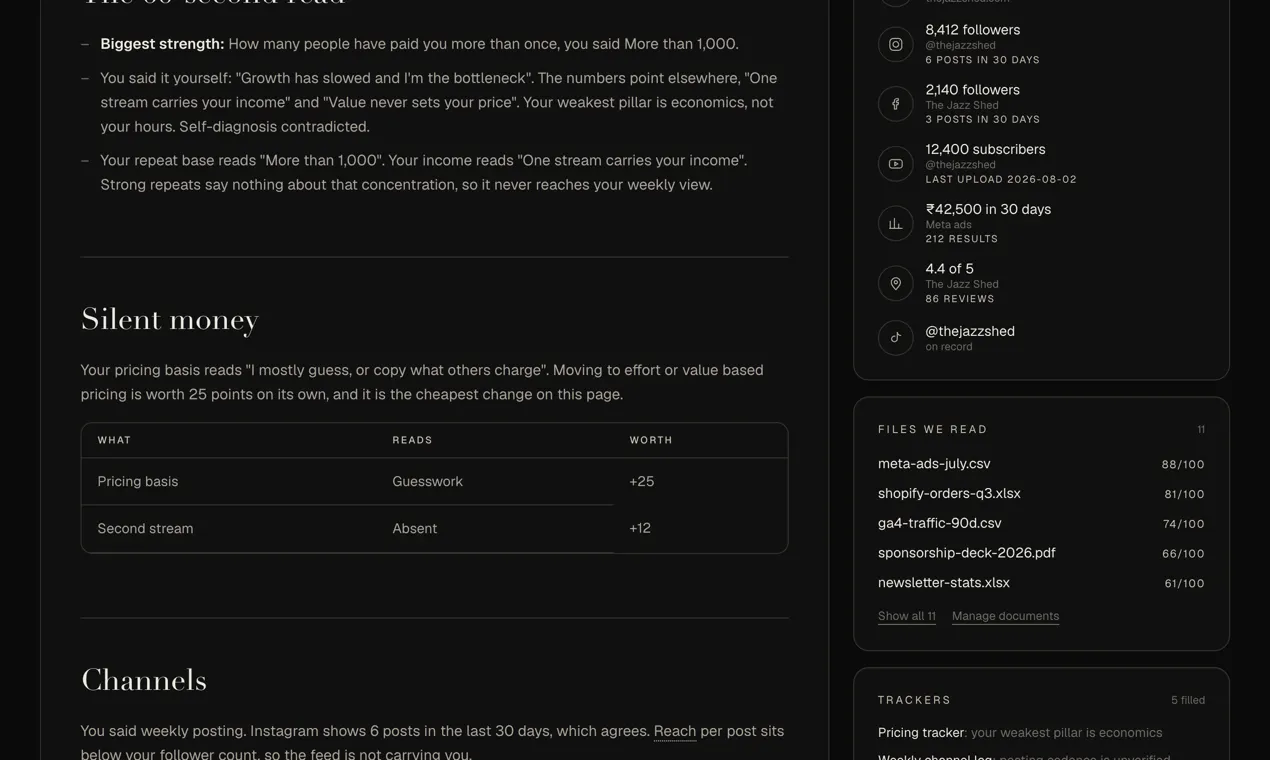Open the Pricing tracker entry
Viewport: 1270px width, 760px height.
921,733
